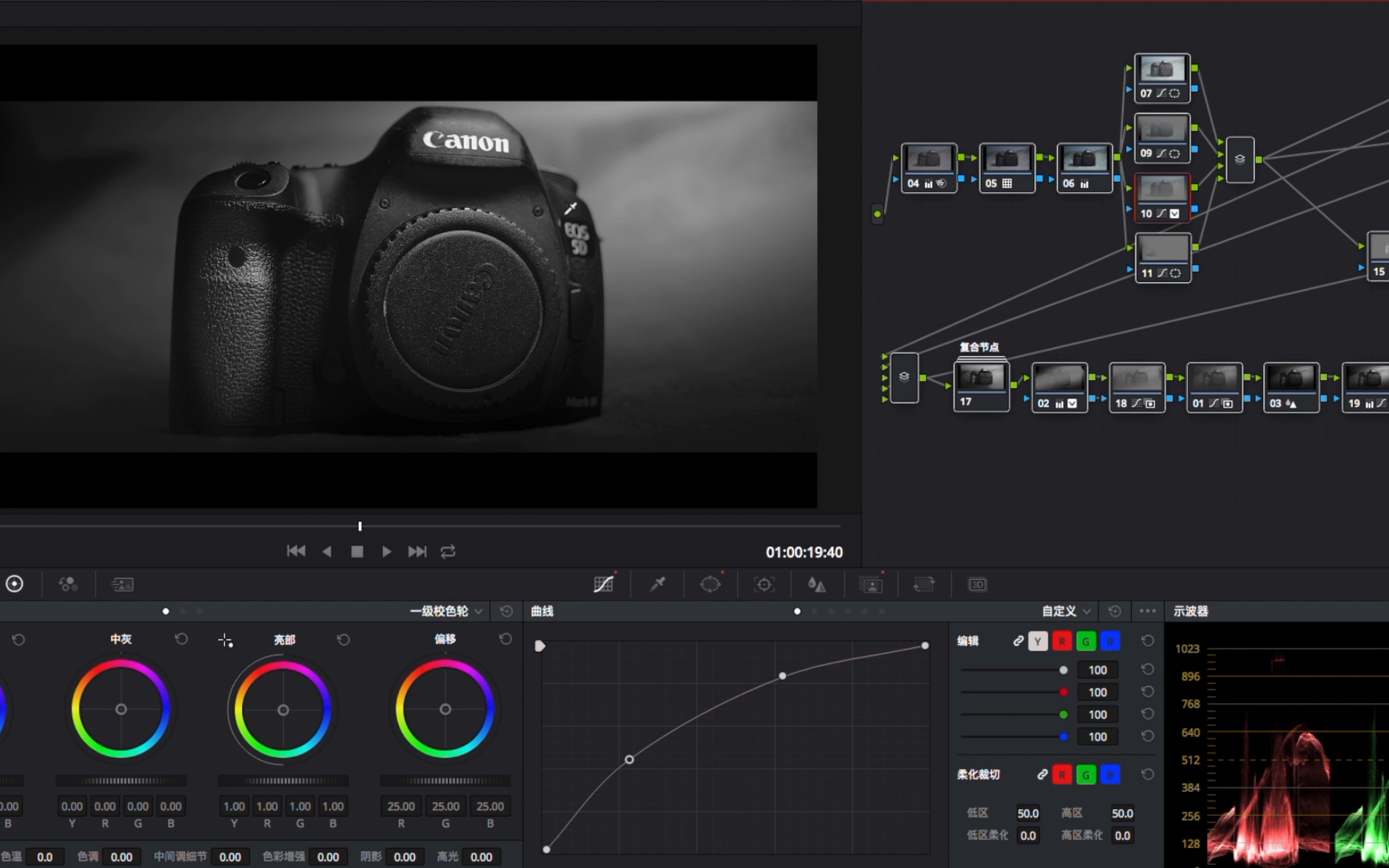Switch to first color wheels page dot
Viewport: 1389px width, 868px height.
[166, 611]
